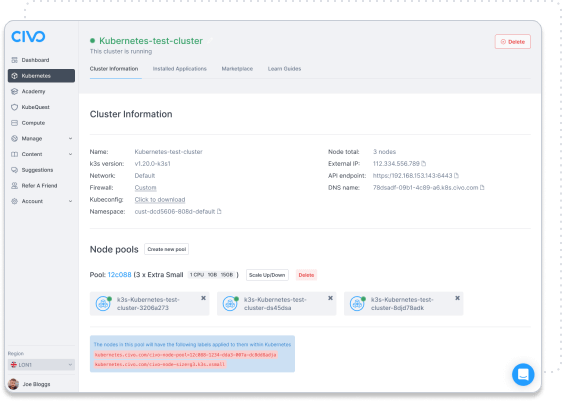
Task: Click the 1 CPU spec badge
Action: (197, 275)
